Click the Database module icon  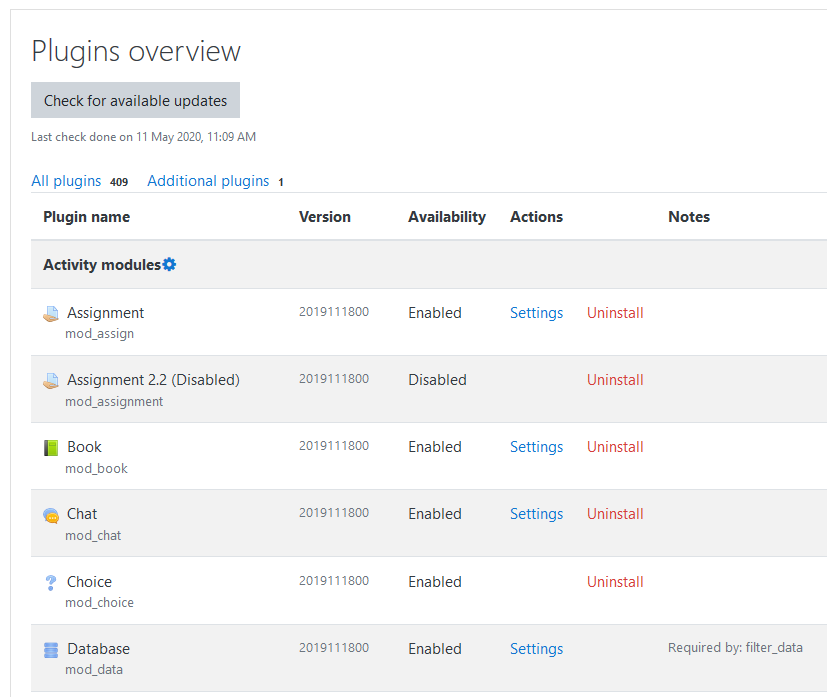click(51, 650)
